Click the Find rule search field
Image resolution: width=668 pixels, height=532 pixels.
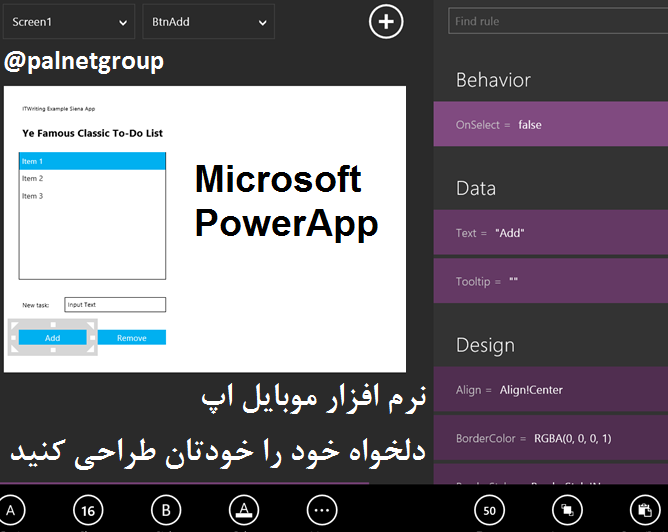558,21
